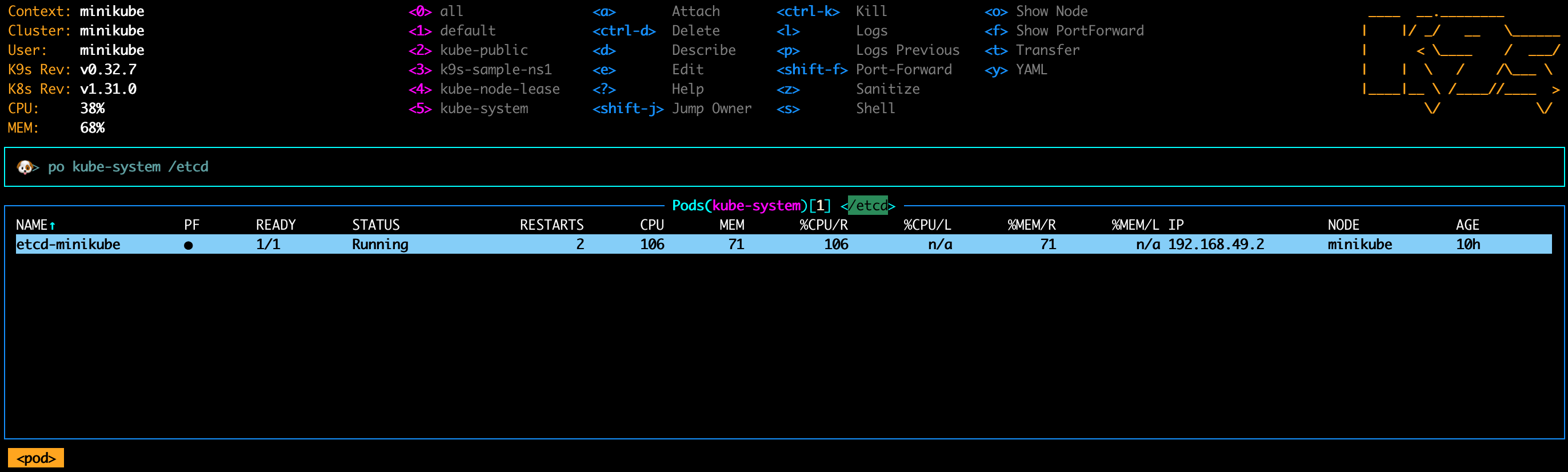Select the 'k9s-sample-ns1' namespace shortcut

point(480,70)
